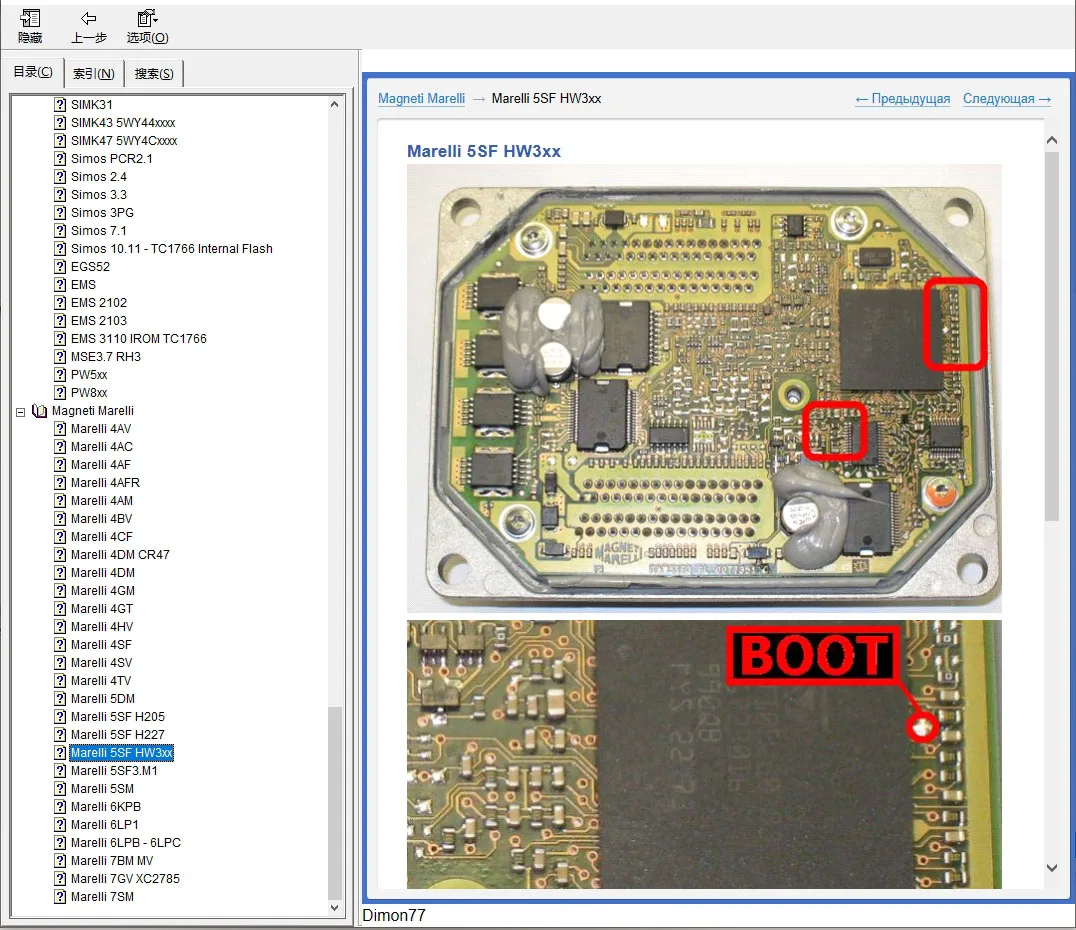Switch to the Search (搜索) tab
1076x930 pixels.
point(154,74)
